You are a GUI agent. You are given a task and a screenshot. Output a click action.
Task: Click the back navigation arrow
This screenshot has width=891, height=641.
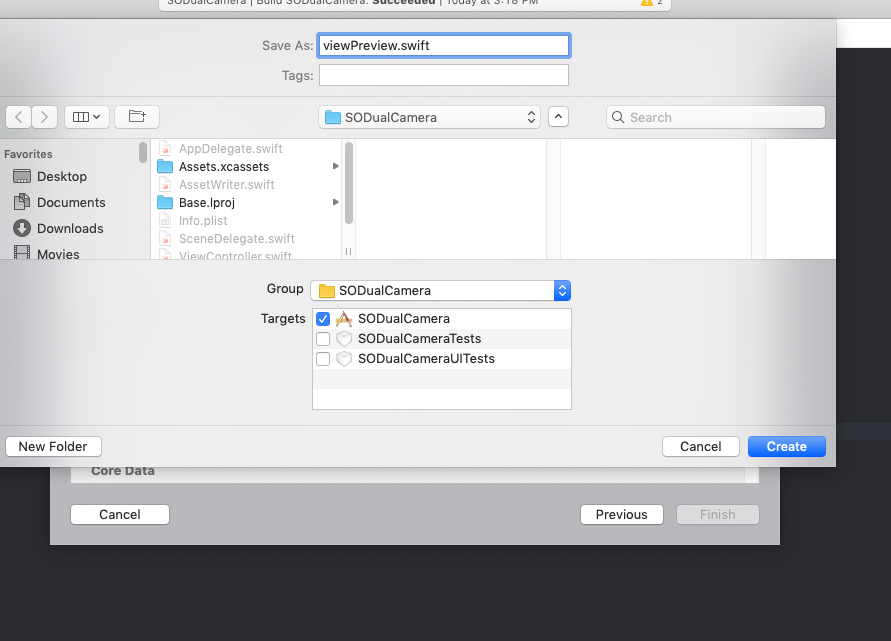coord(18,117)
